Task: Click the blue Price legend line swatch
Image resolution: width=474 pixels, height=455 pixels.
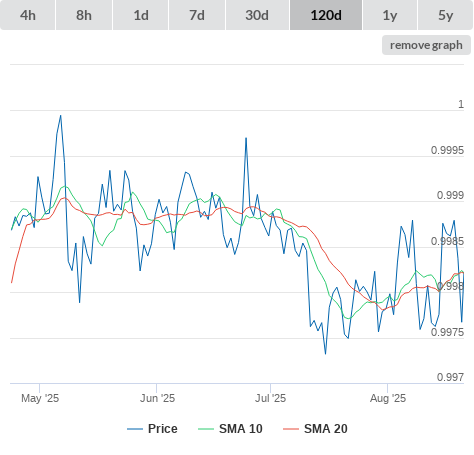Action: 135,429
